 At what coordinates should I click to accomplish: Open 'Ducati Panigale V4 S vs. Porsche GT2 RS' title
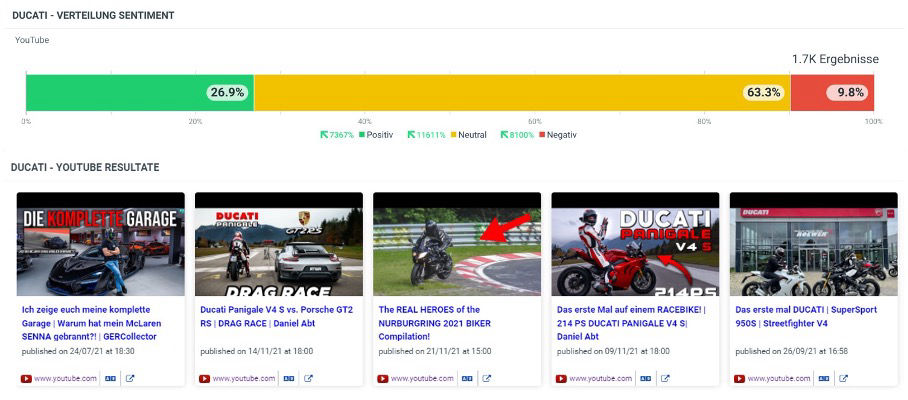pos(277,317)
